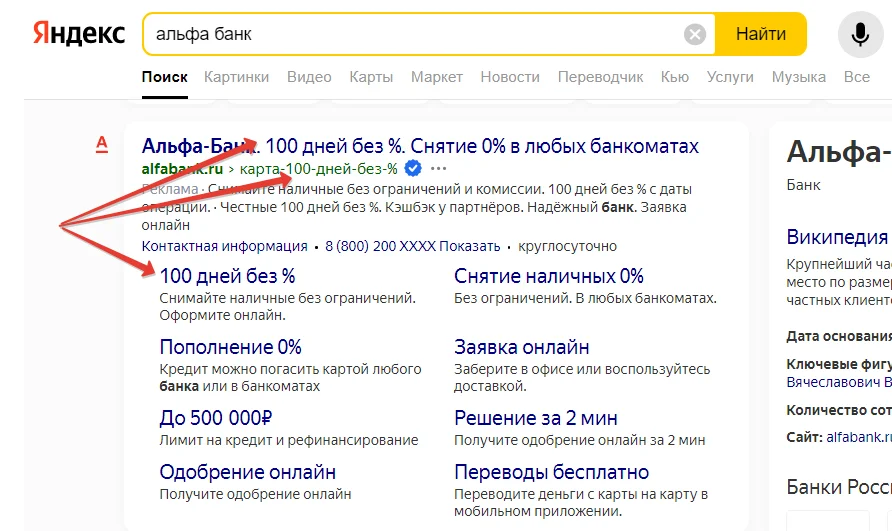Open the 'Википедия' link in sidebar
The image size is (892, 531).
(x=837, y=238)
